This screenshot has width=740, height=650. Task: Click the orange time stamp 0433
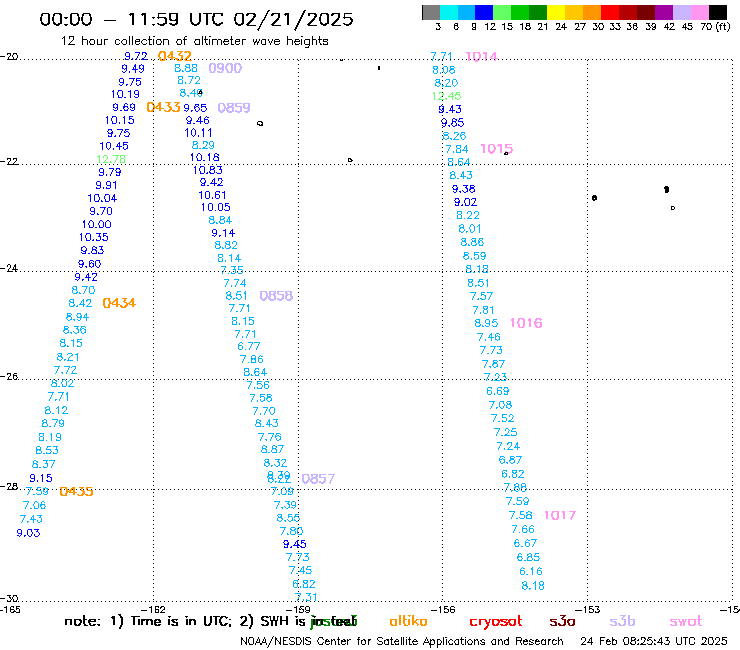(x=163, y=107)
